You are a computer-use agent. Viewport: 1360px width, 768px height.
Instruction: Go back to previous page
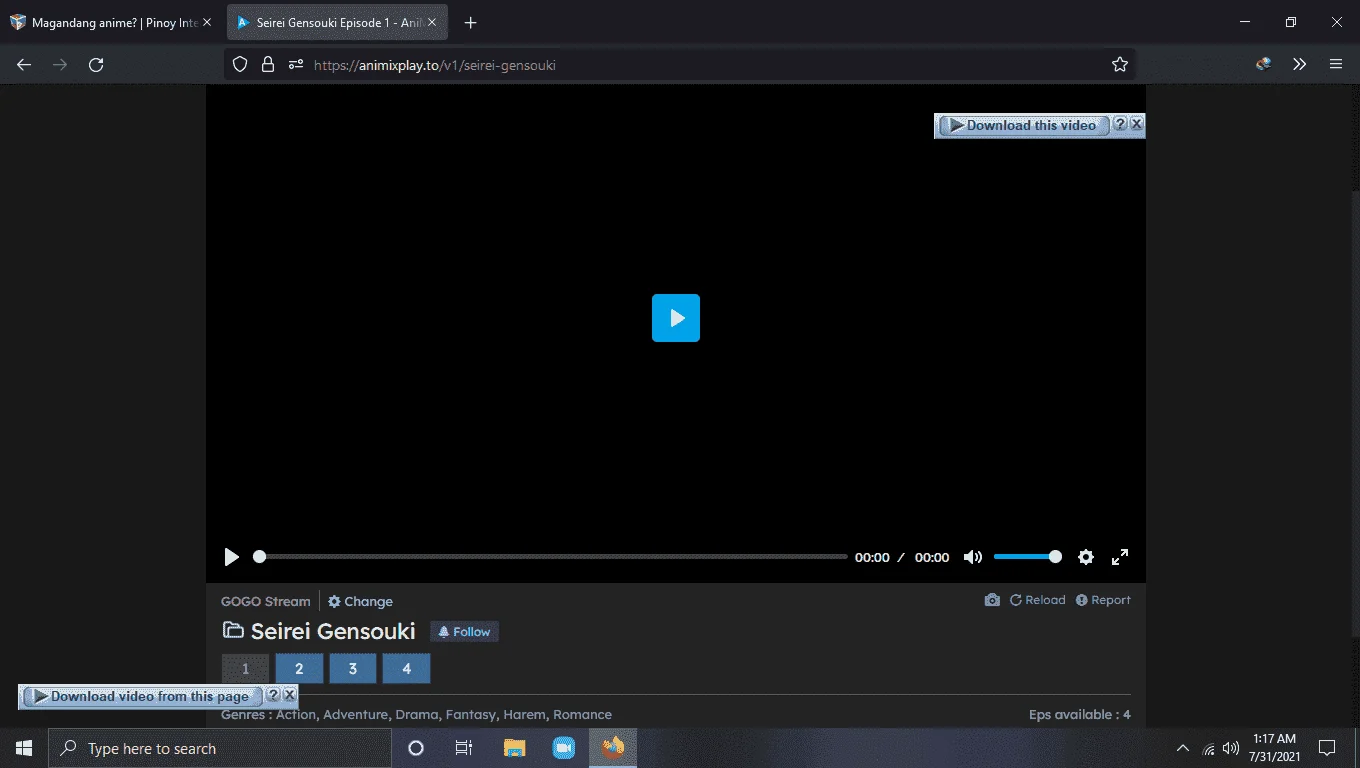pyautogui.click(x=24, y=64)
